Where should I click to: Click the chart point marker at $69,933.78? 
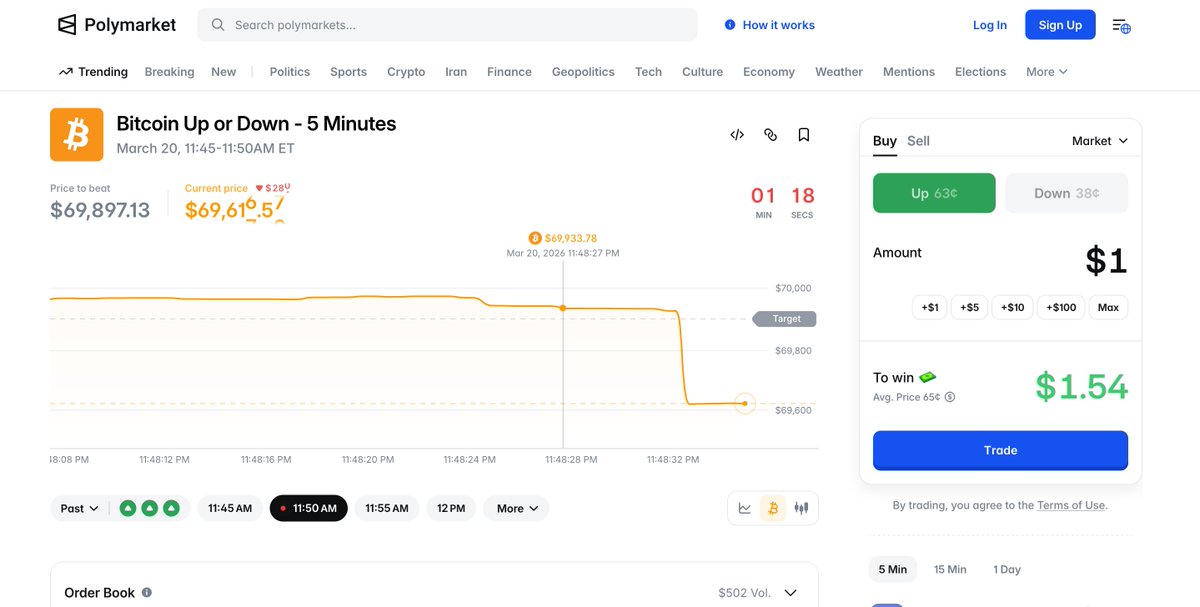(x=563, y=308)
